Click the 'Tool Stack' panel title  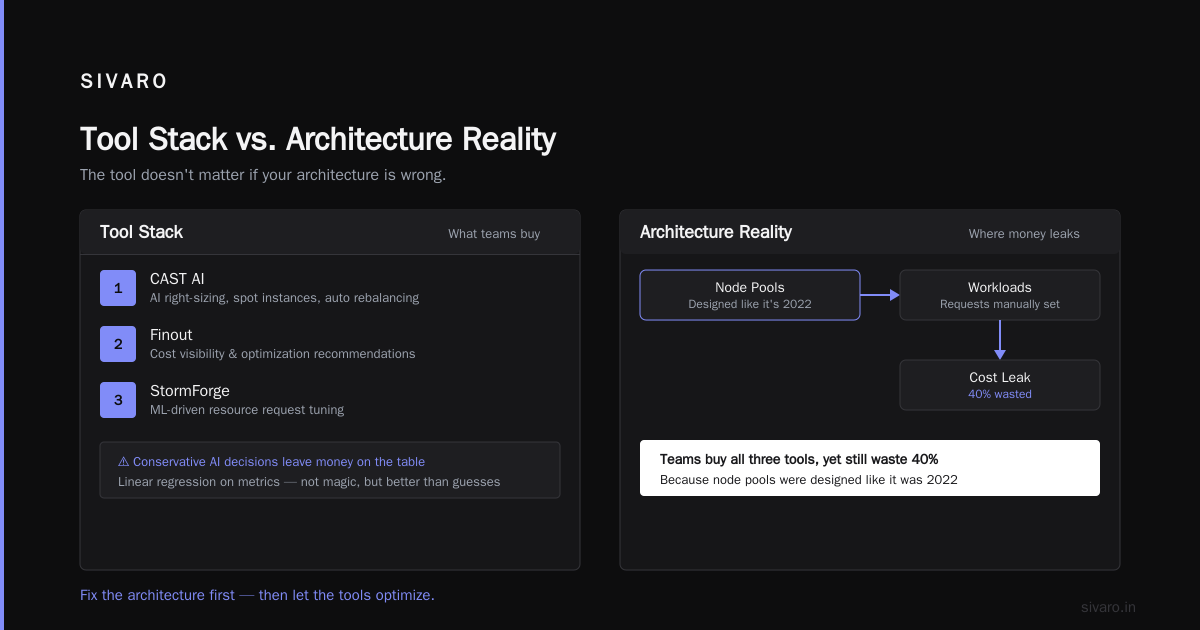141,232
